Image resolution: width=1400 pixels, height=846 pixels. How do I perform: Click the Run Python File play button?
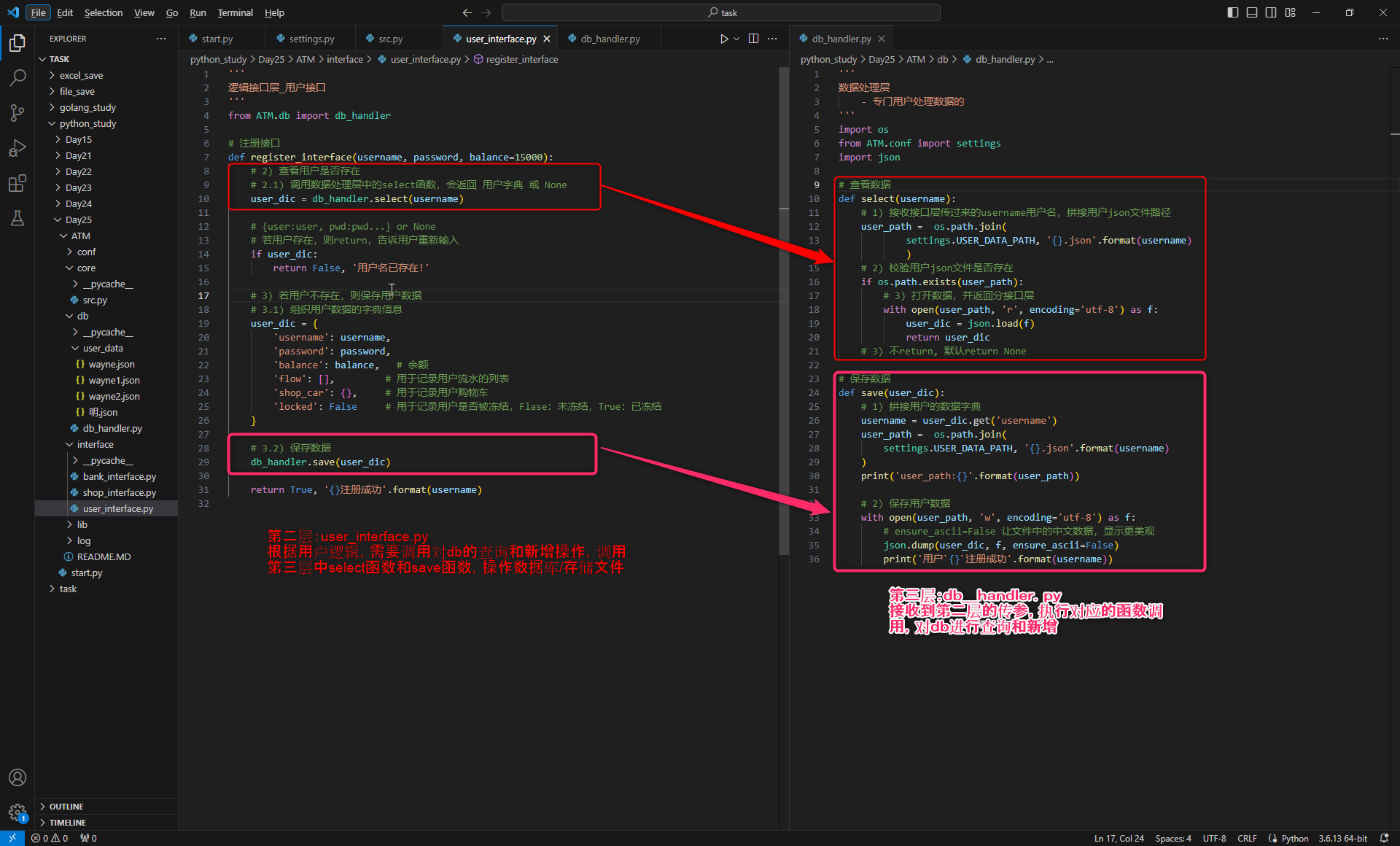[723, 39]
